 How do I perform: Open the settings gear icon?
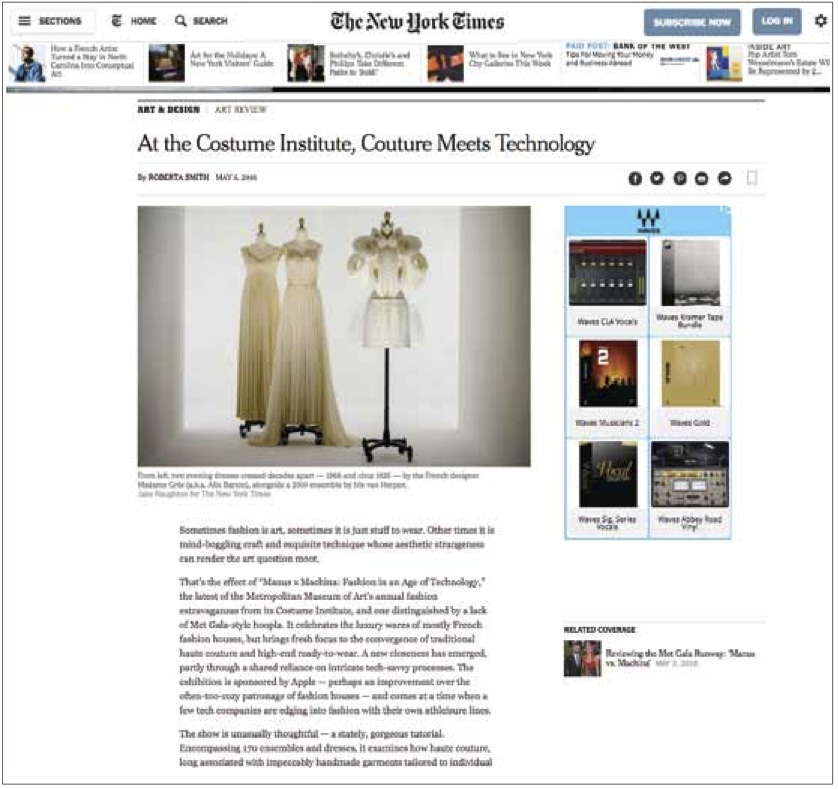(820, 21)
